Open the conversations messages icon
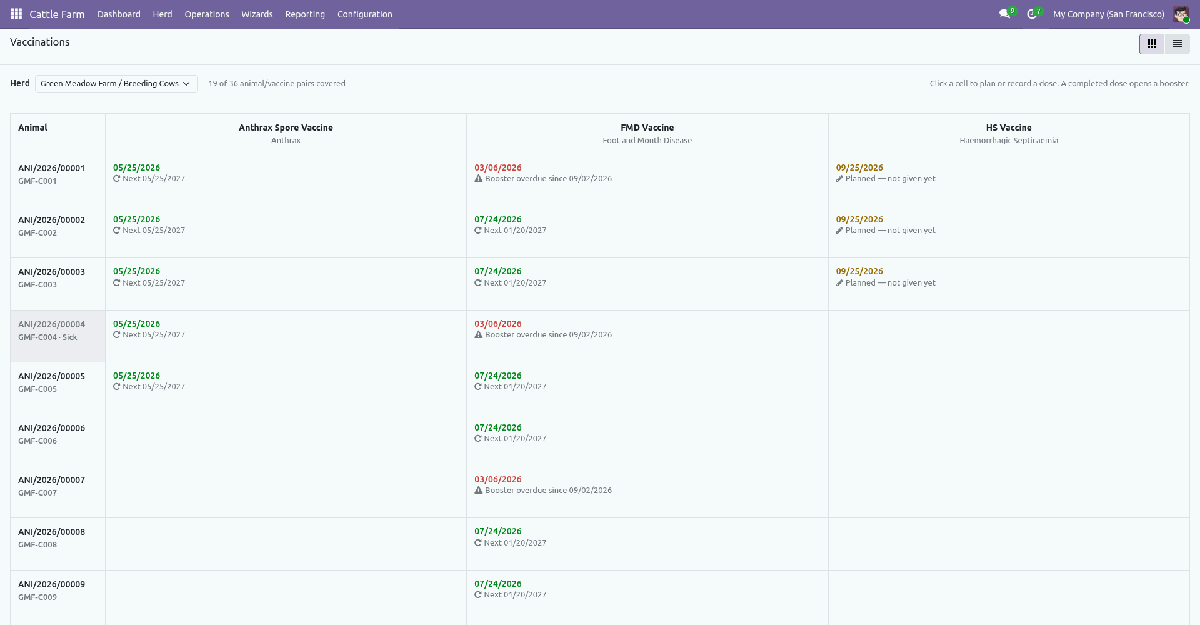 coord(1003,14)
